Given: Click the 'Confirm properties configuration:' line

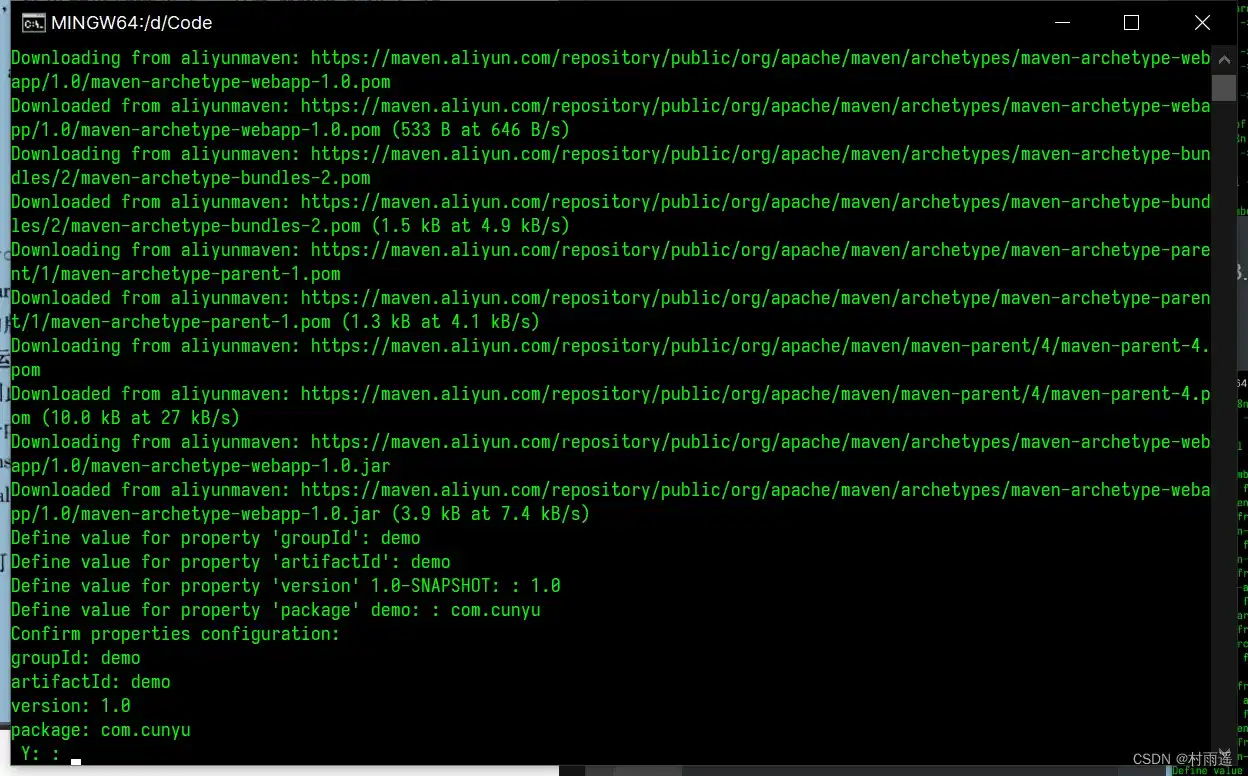Looking at the screenshot, I should tap(175, 634).
